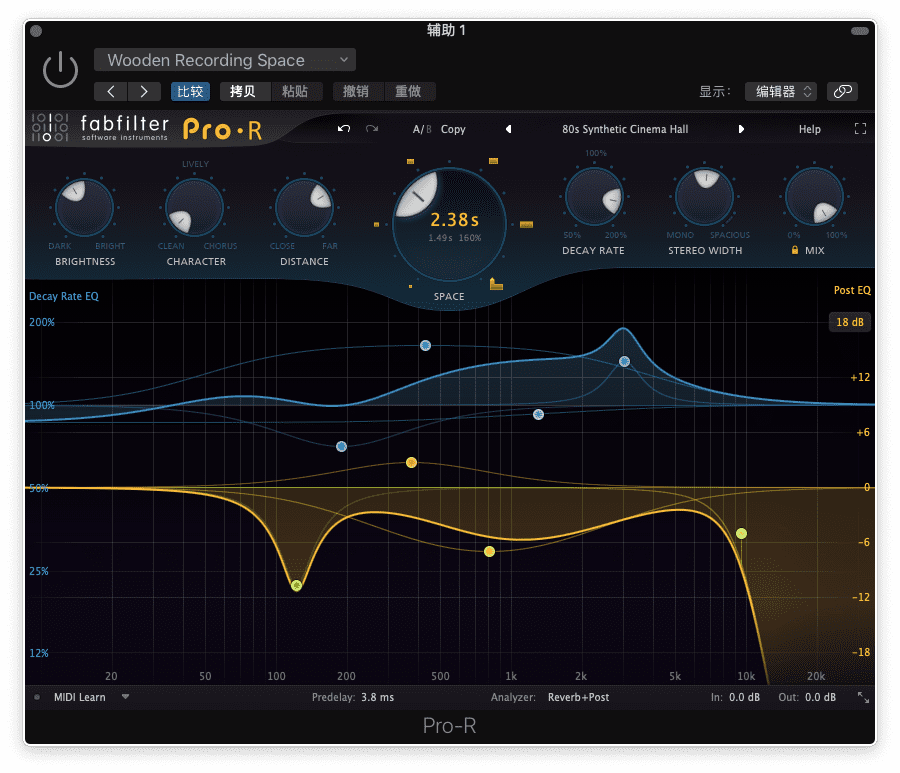Click the Decay Rate EQ label
The width and height of the screenshot is (900, 773).
64,296
